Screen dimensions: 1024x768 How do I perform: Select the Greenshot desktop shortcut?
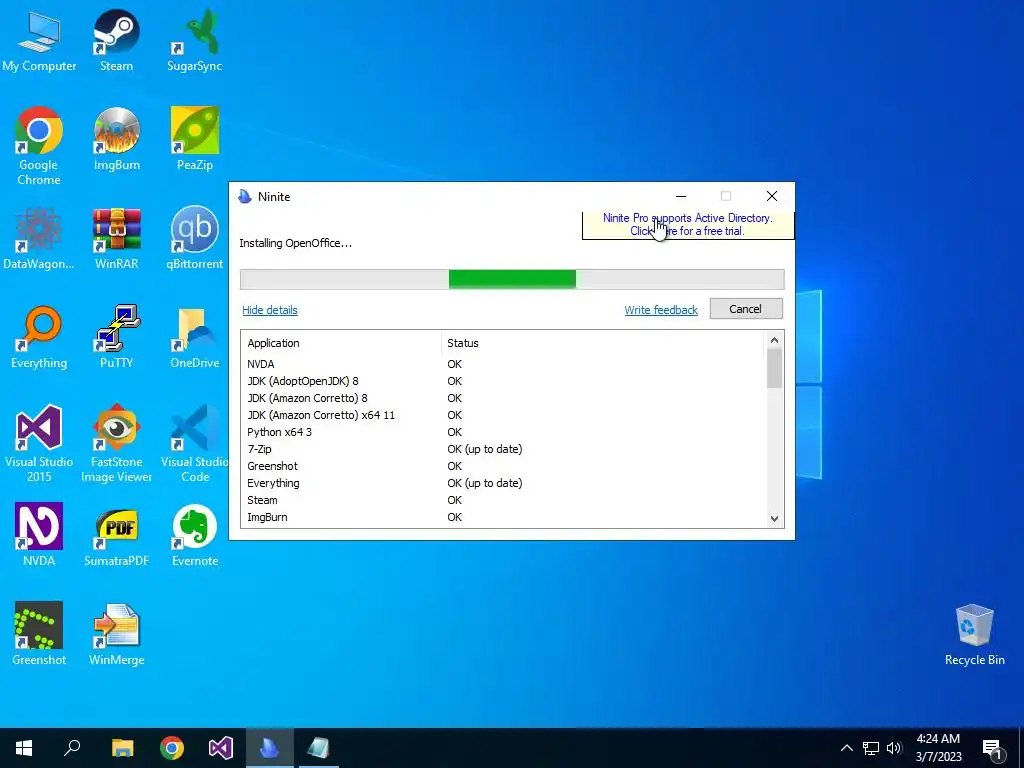(x=39, y=634)
